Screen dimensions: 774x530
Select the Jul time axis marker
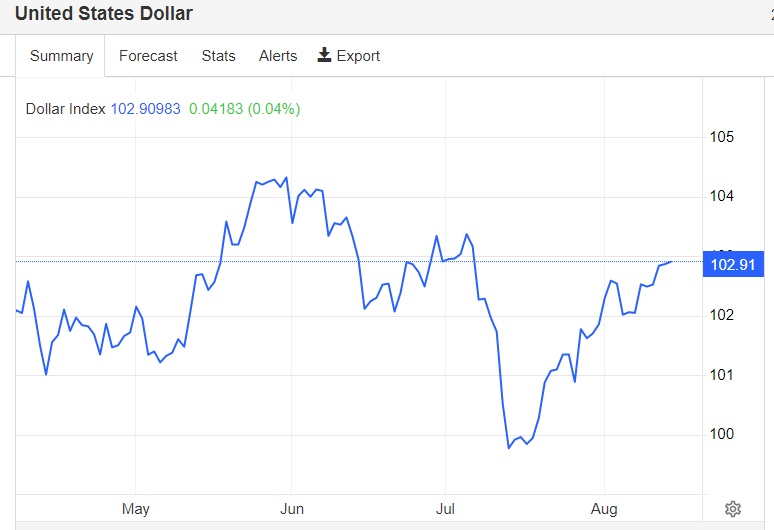point(445,509)
